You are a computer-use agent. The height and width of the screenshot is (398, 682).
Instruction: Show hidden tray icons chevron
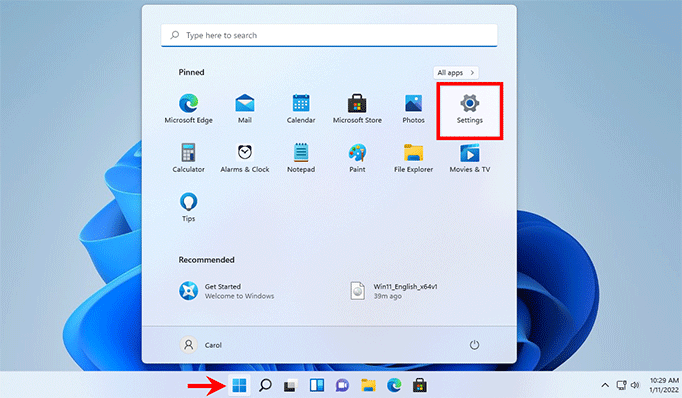605,385
